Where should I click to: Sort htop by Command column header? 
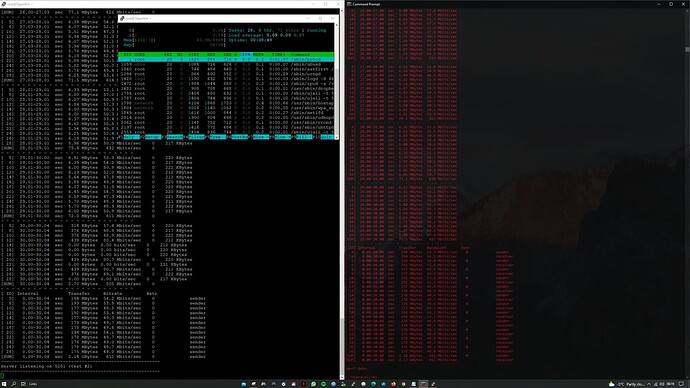click(301, 55)
